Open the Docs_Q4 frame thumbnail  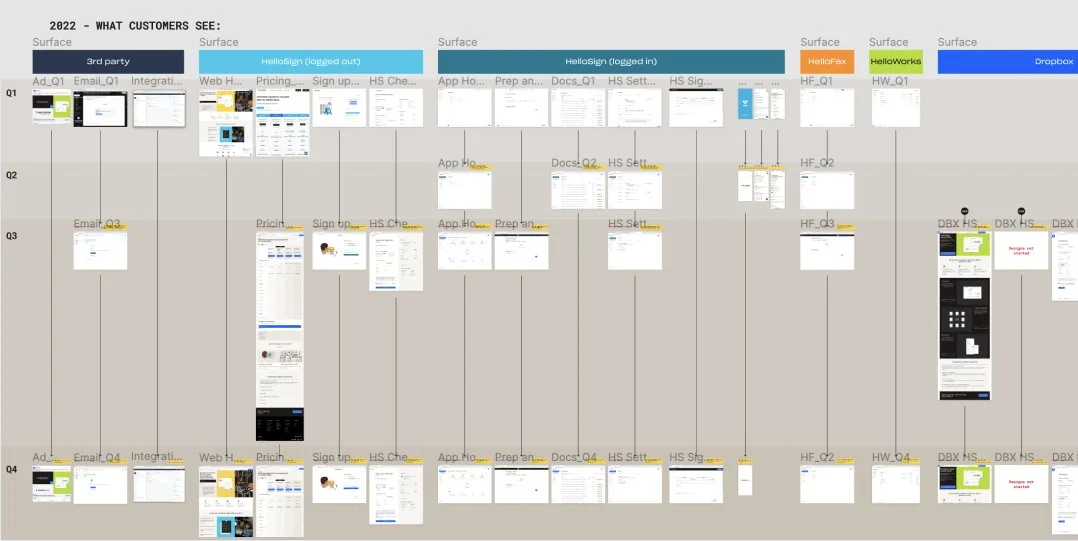pos(578,485)
